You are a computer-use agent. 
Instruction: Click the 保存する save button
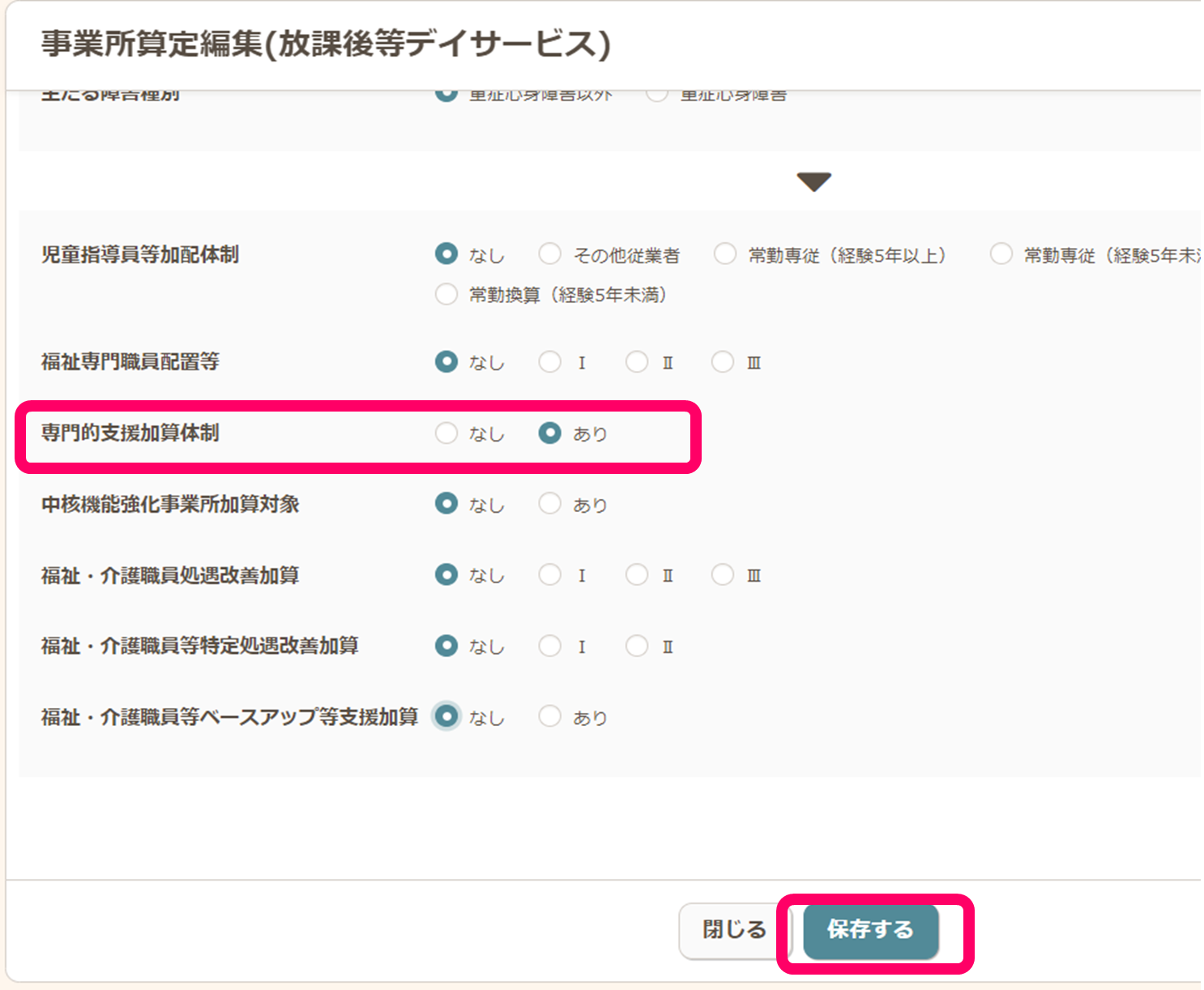[x=870, y=930]
